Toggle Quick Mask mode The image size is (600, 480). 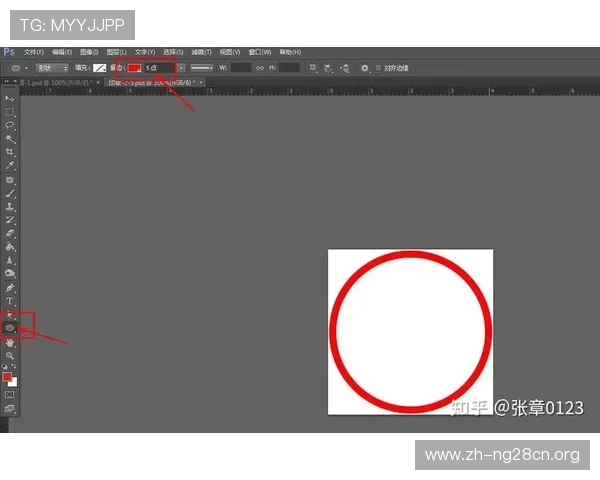[10, 395]
